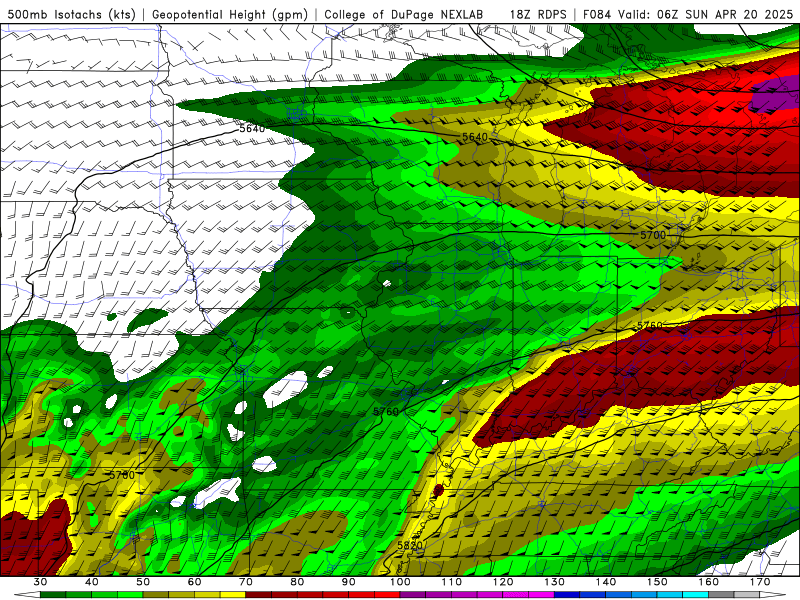Click the 50 tick label on the color scale

[143, 582]
